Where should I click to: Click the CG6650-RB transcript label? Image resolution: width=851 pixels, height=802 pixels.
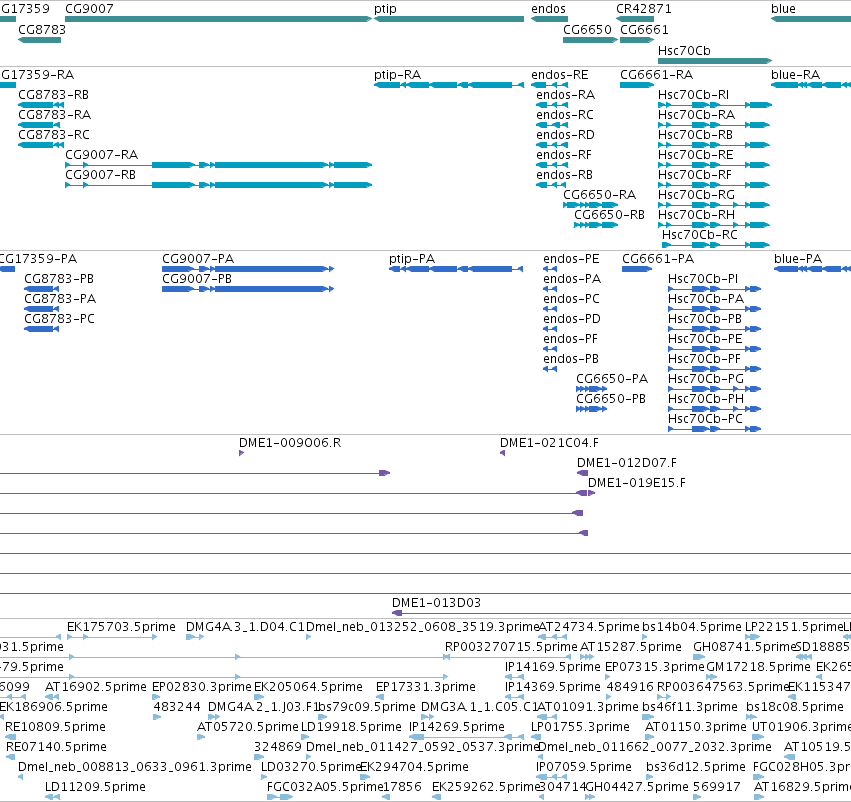coord(609,215)
